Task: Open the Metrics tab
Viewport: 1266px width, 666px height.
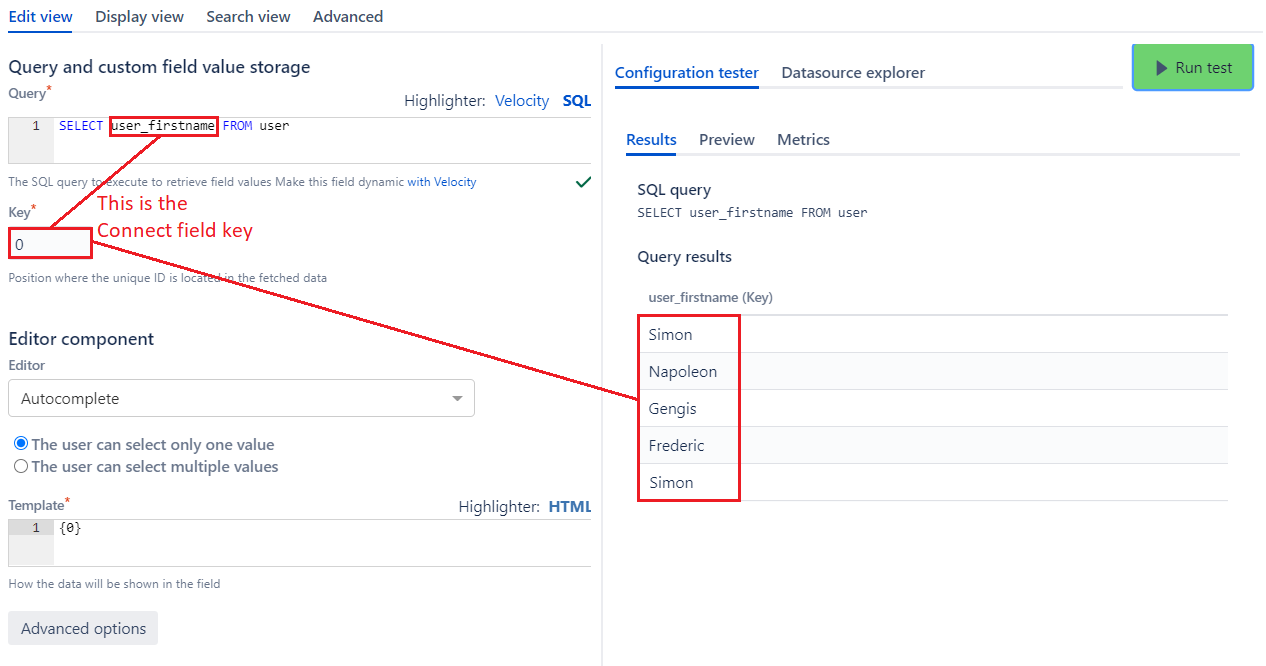Action: (803, 140)
